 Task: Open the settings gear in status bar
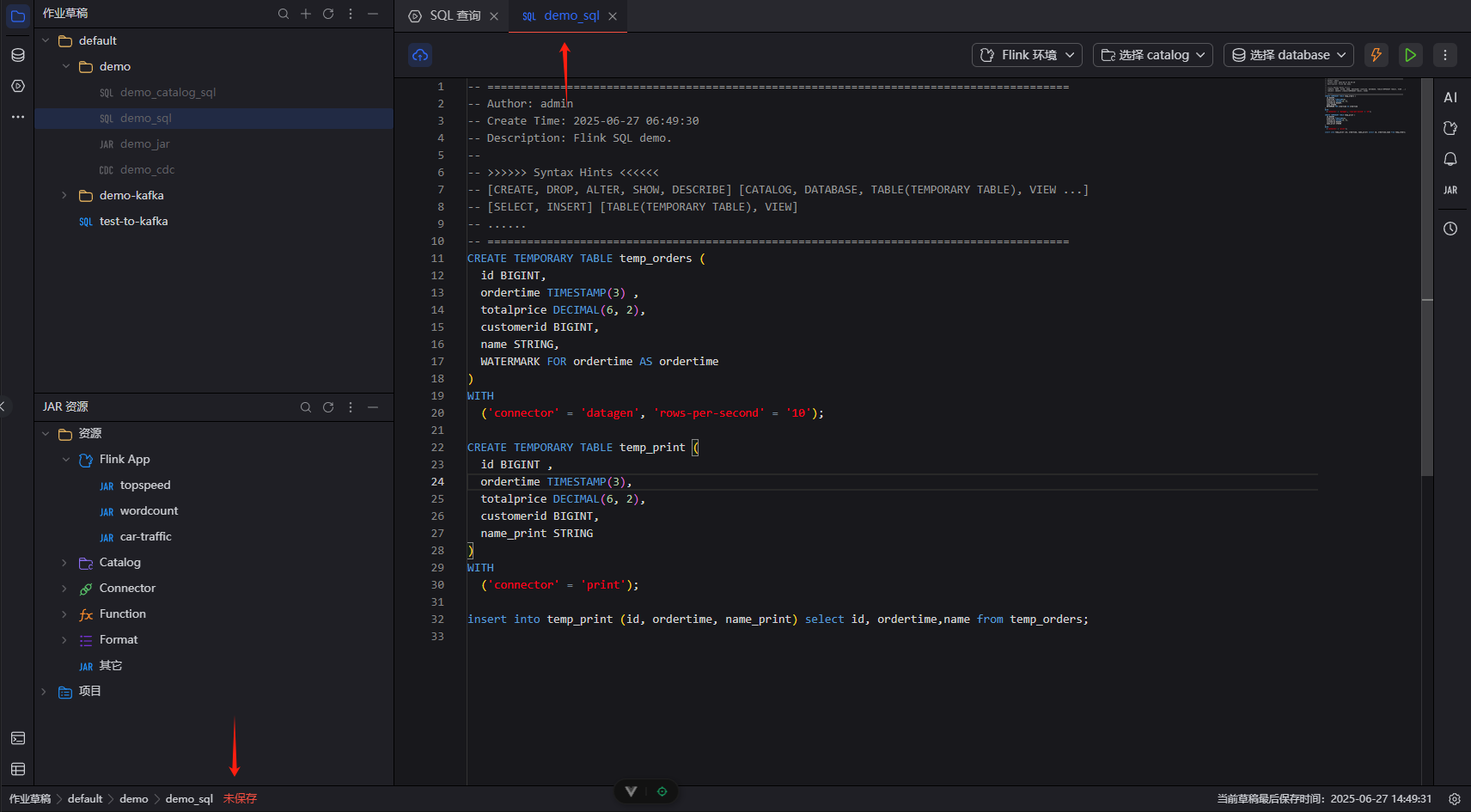tap(1454, 799)
